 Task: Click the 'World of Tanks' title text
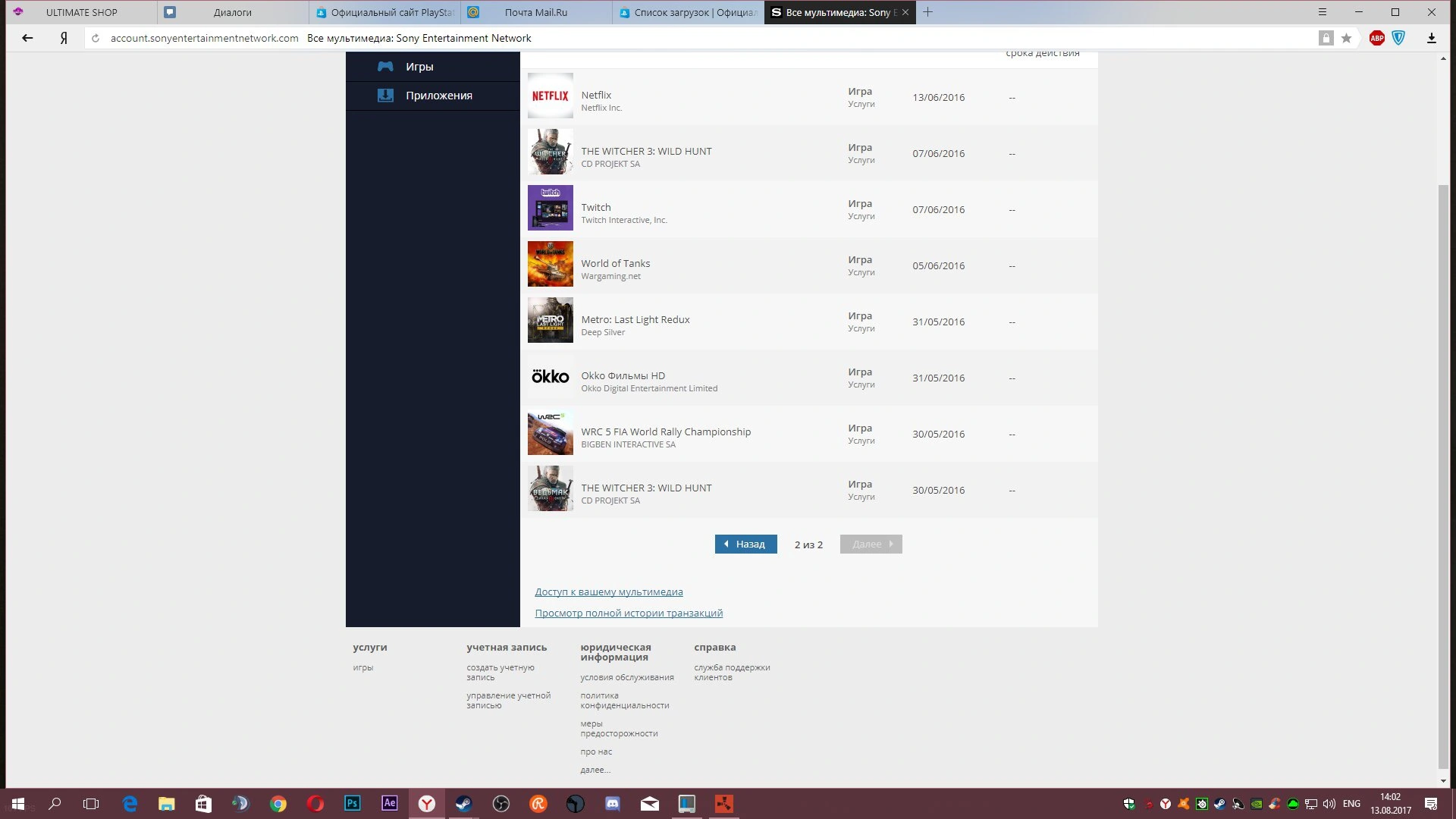tap(616, 263)
